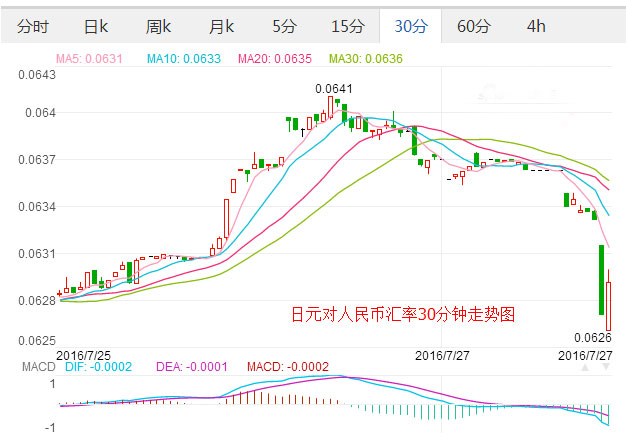The image size is (626, 433).
Task: Select the 5分 interval tab
Action: click(284, 26)
